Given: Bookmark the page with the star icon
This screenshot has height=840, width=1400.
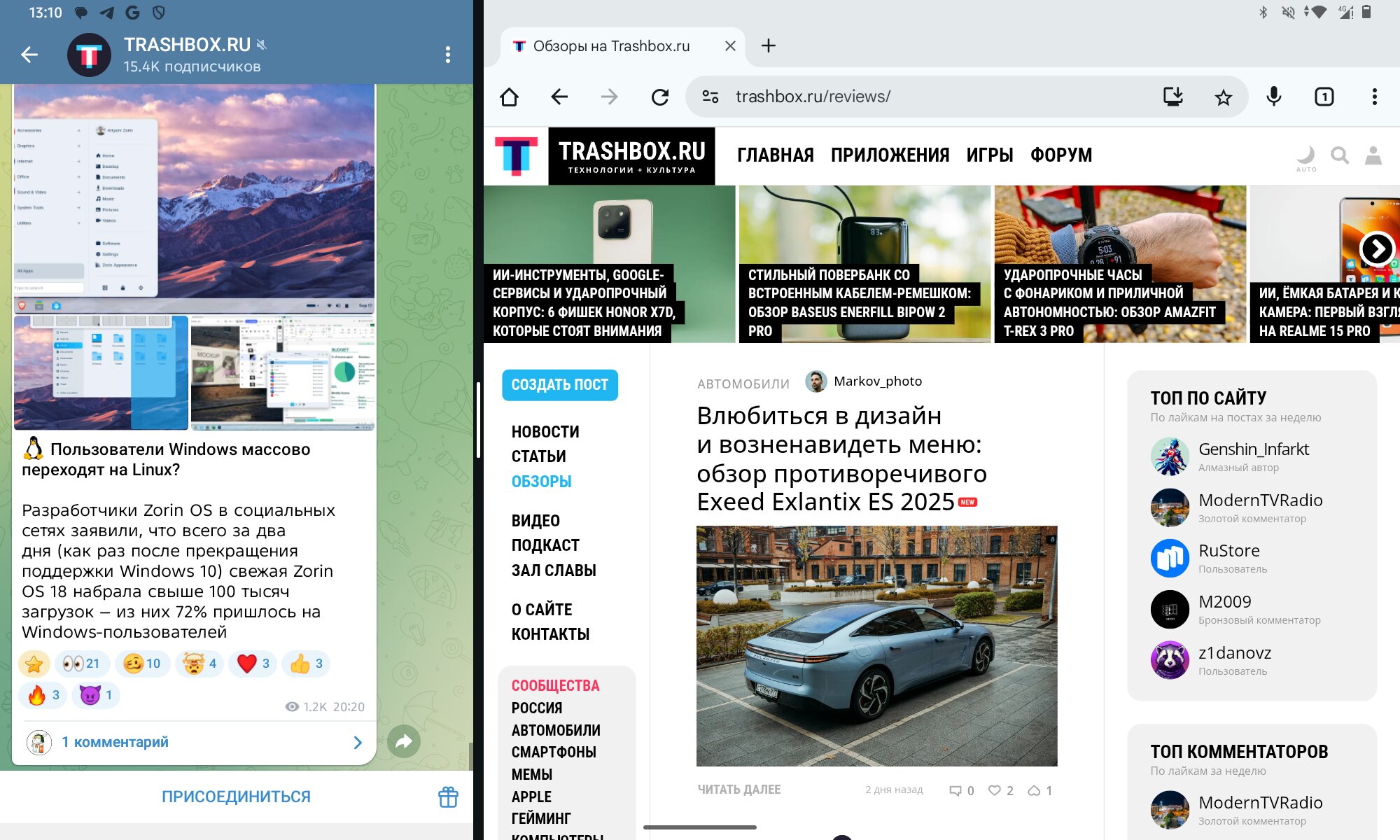Looking at the screenshot, I should [x=1223, y=97].
